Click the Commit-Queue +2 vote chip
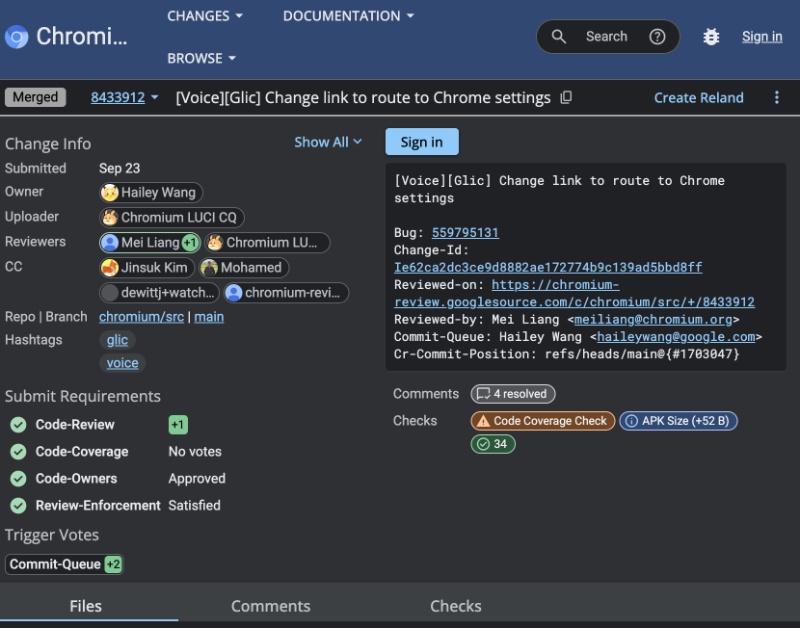This screenshot has height=628, width=800. (x=64, y=564)
